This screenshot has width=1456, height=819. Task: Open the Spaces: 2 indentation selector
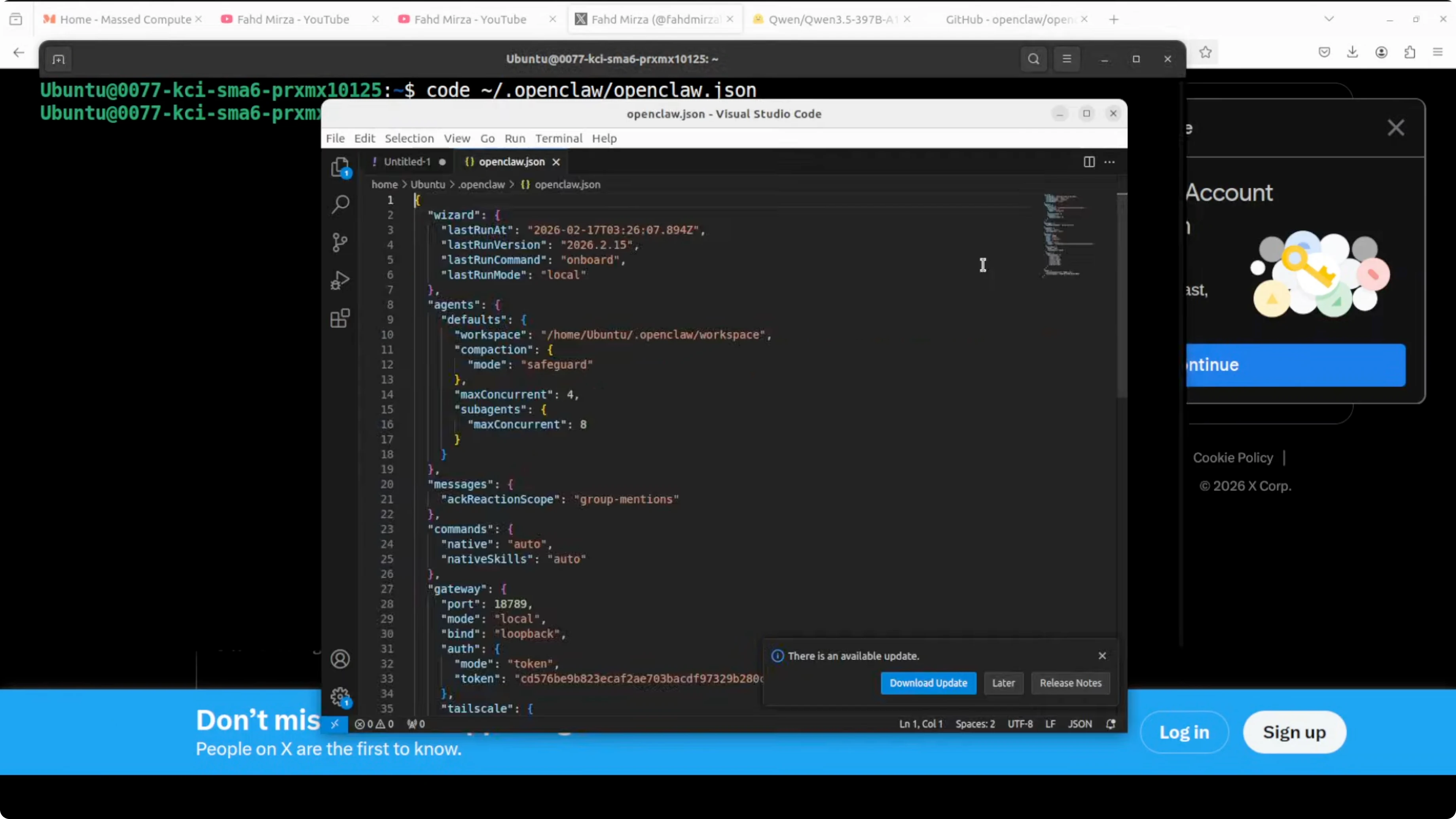[974, 724]
